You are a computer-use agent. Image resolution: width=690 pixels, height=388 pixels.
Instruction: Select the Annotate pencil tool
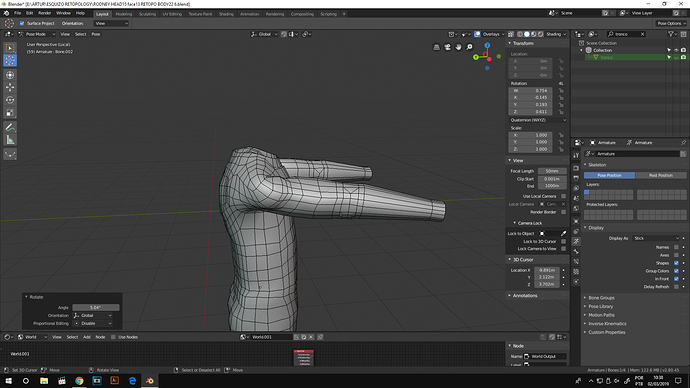(x=10, y=128)
